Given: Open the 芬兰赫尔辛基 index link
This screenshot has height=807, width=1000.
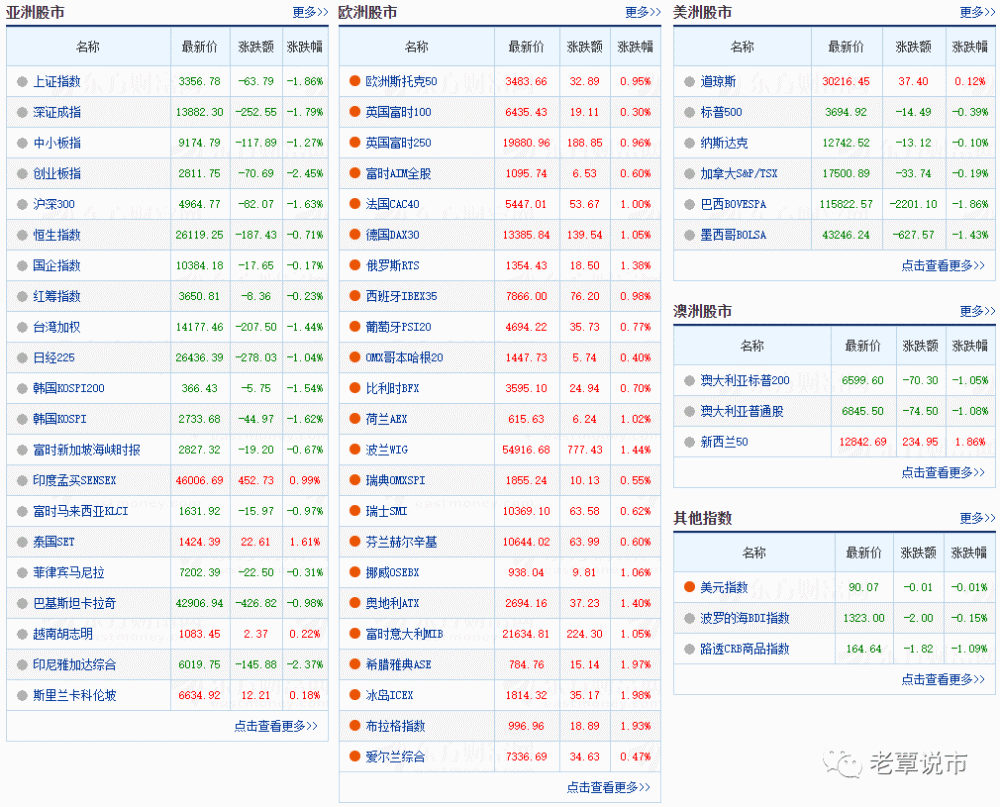Looking at the screenshot, I should tap(402, 542).
